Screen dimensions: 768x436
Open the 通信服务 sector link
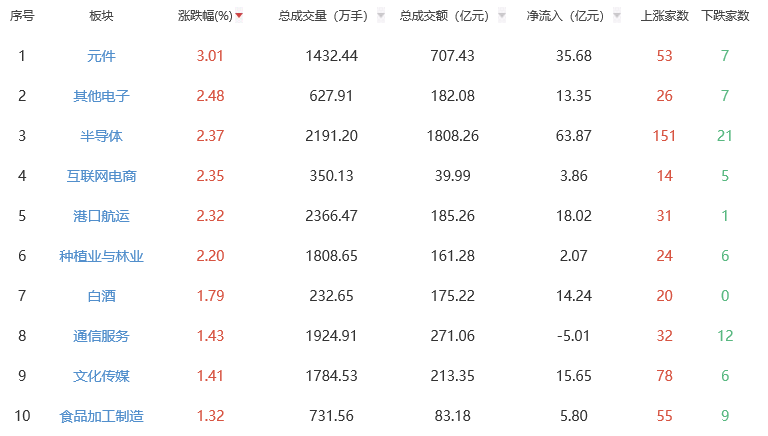(101, 336)
